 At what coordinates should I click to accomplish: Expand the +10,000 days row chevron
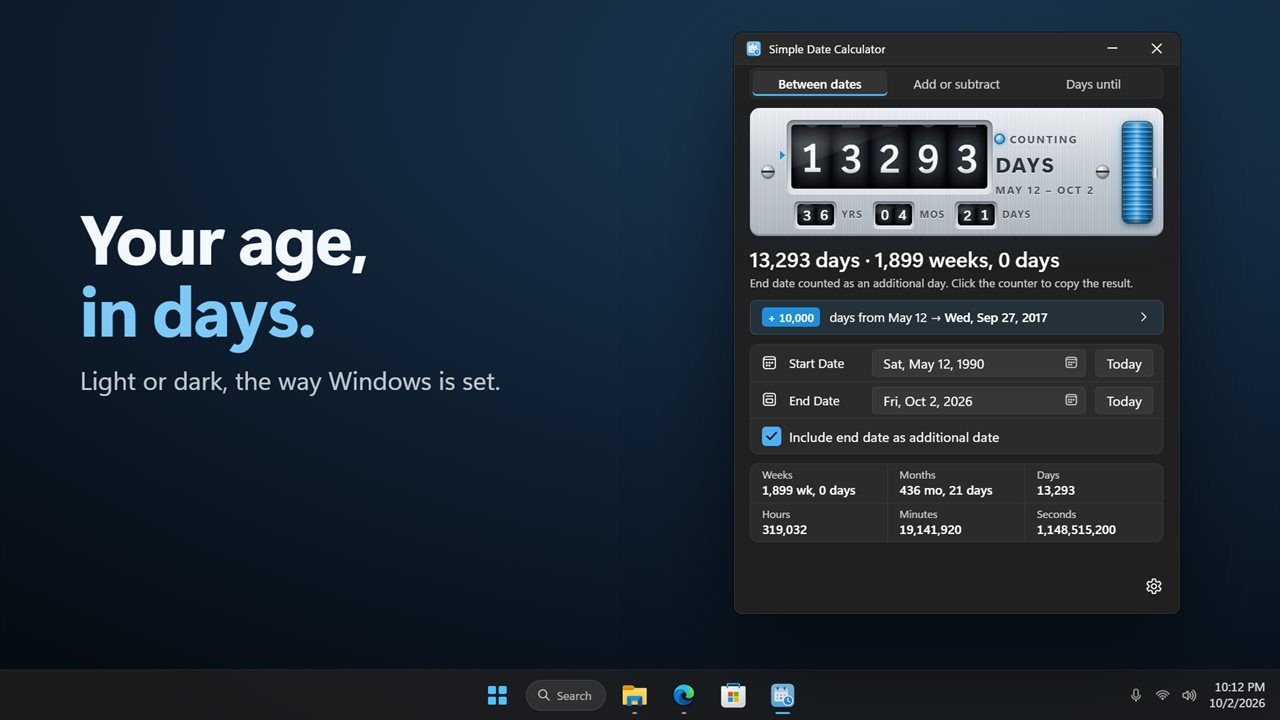[x=1144, y=317]
